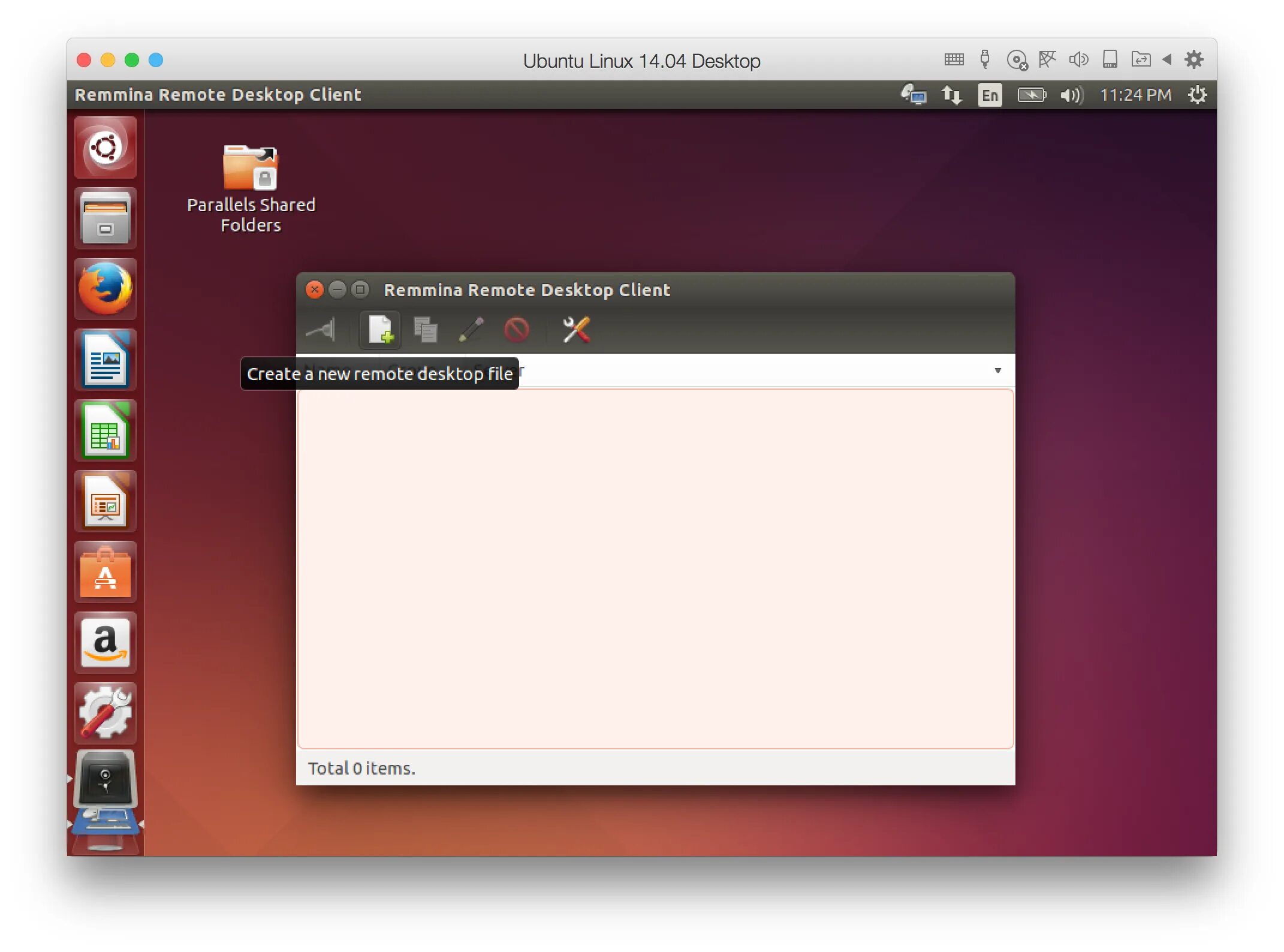
Task: Open Remmina preferences via tools icon
Action: (576, 329)
